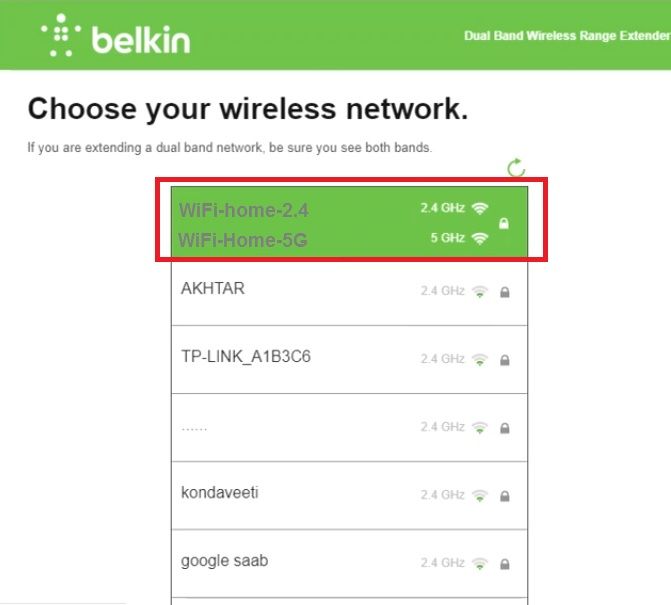671x605 pixels.
Task: Click the lock icon on google saab row
Action: [505, 564]
